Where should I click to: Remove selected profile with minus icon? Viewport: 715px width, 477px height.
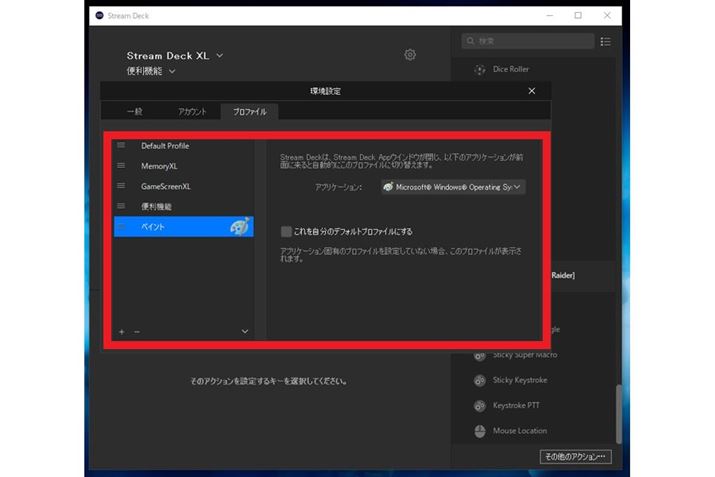pos(137,331)
